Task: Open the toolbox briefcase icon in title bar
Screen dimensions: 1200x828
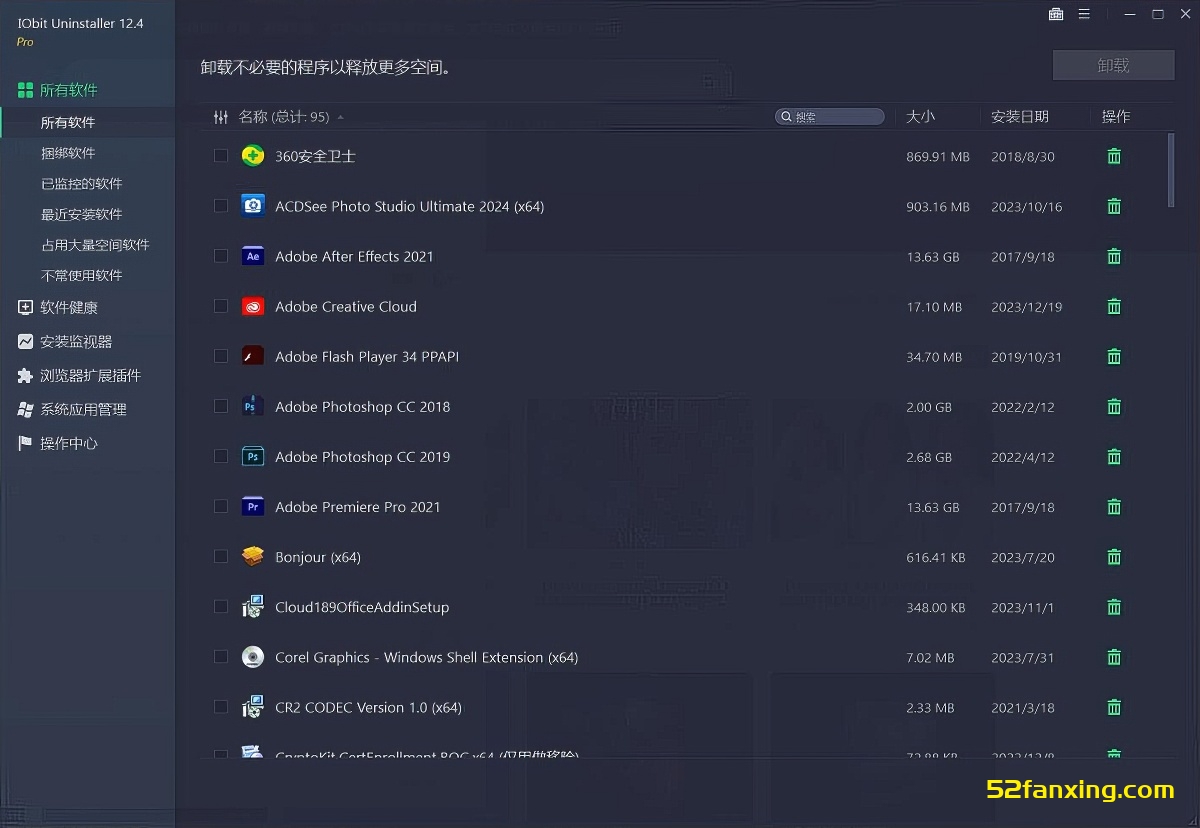Action: click(1056, 14)
